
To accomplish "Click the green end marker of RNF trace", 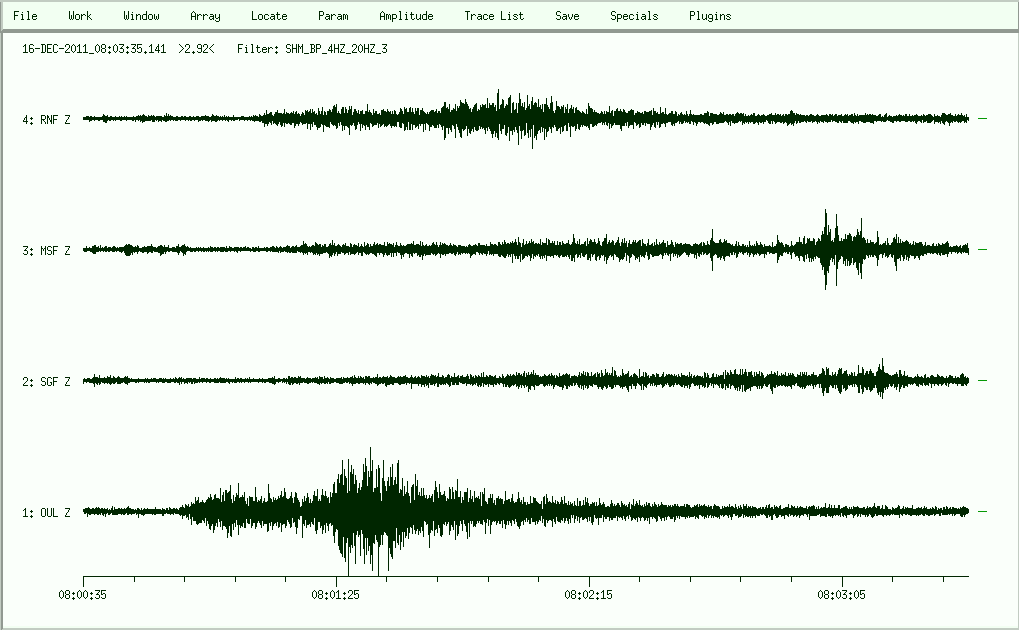I will pos(982,118).
